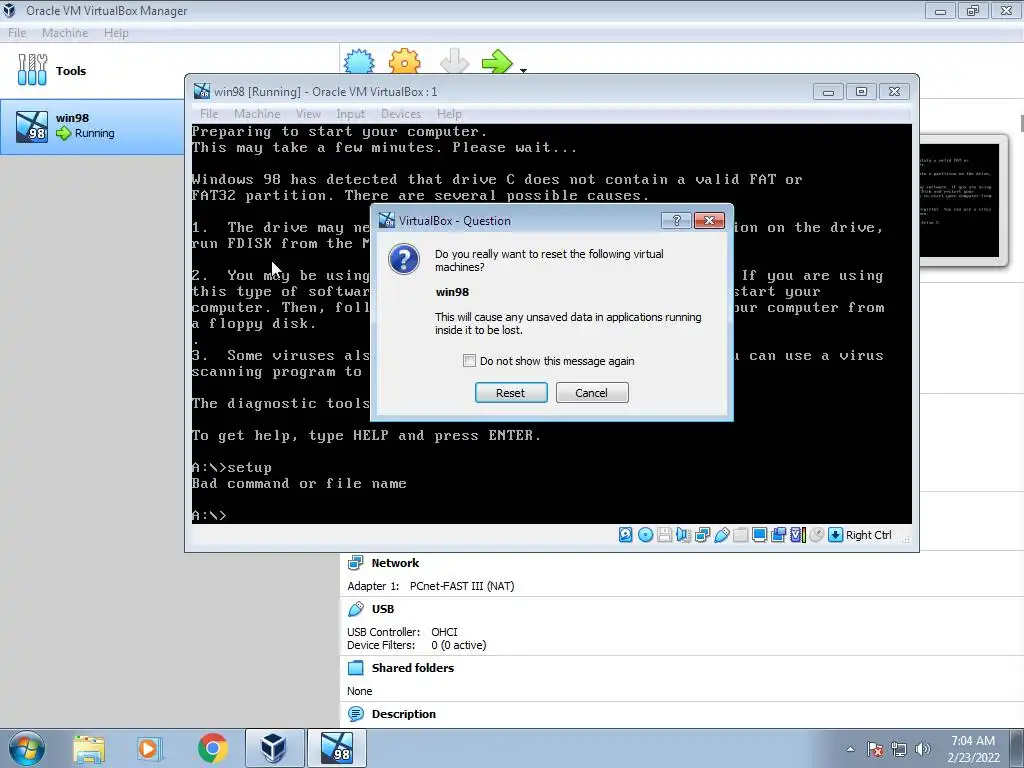This screenshot has height=768, width=1024.
Task: Open Windows Explorer from the taskbar
Action: click(89, 748)
